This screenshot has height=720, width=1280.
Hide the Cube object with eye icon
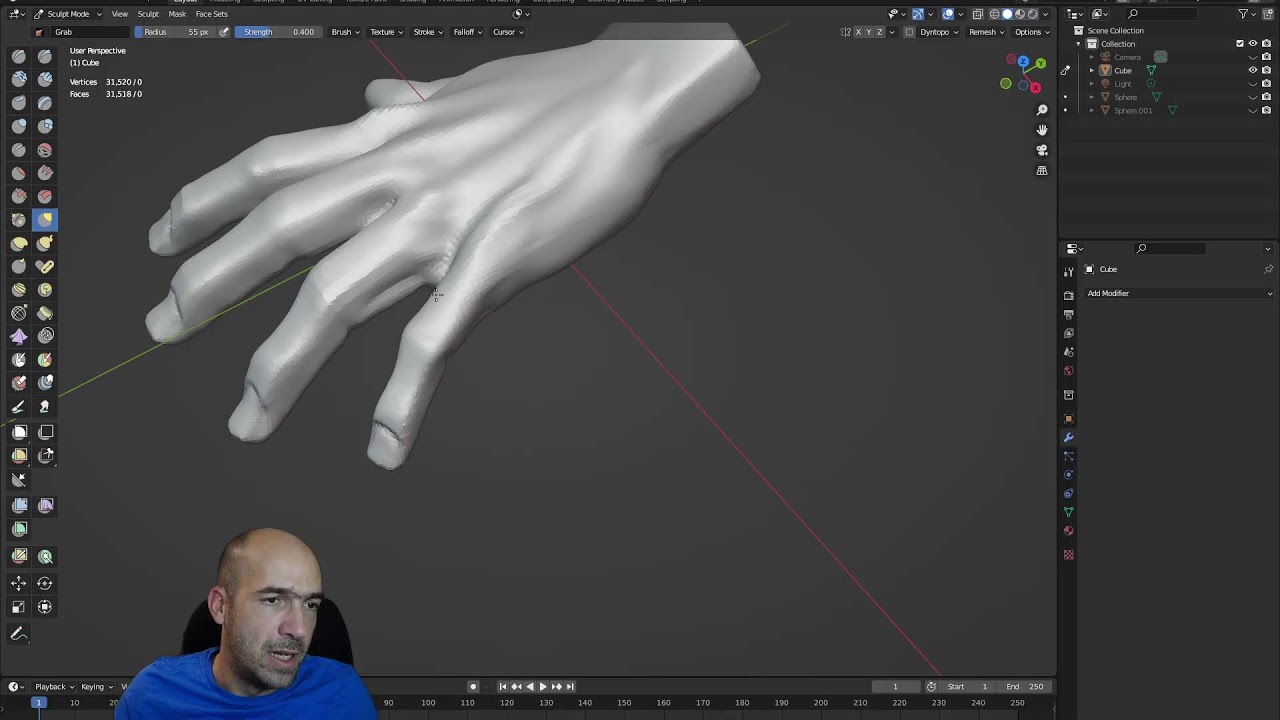[x=1253, y=71]
